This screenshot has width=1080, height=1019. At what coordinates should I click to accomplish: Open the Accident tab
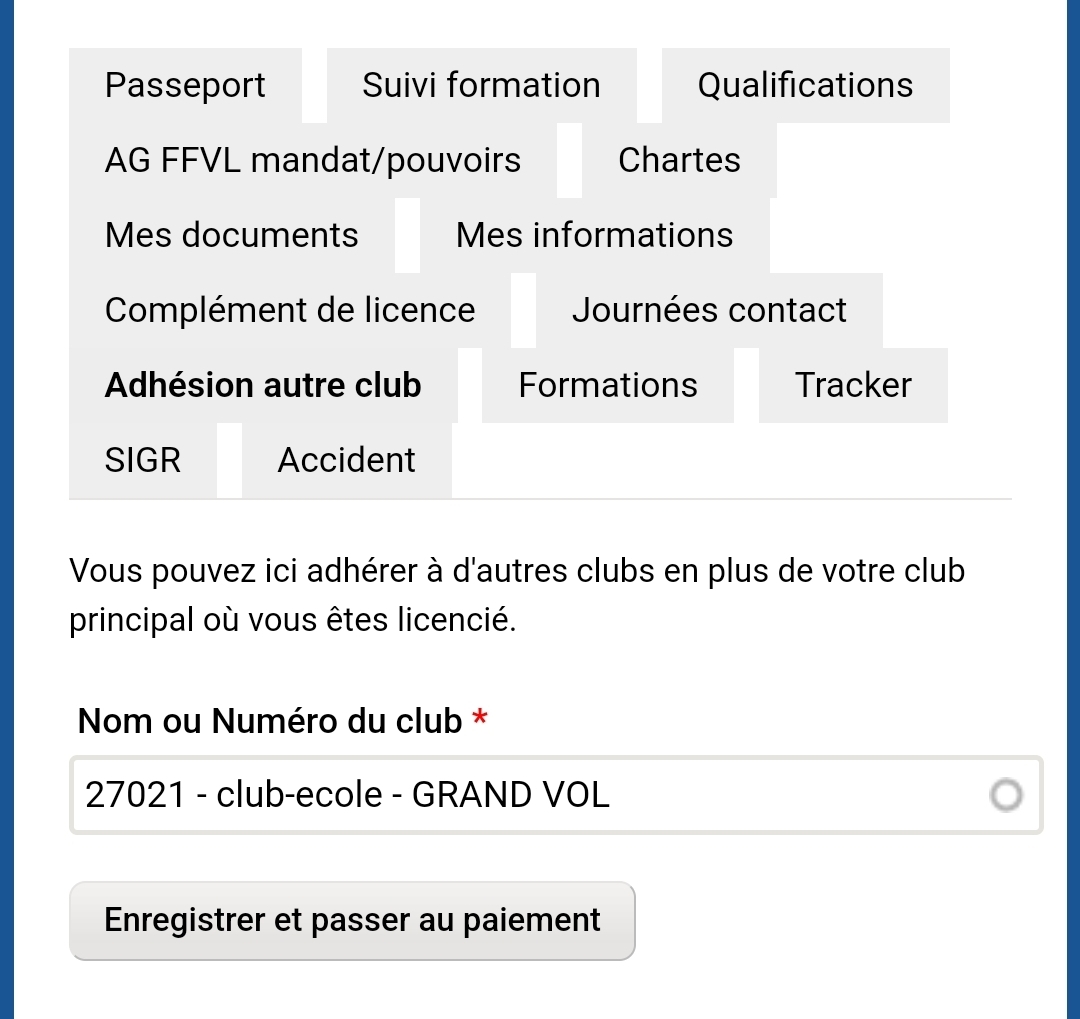pos(346,460)
